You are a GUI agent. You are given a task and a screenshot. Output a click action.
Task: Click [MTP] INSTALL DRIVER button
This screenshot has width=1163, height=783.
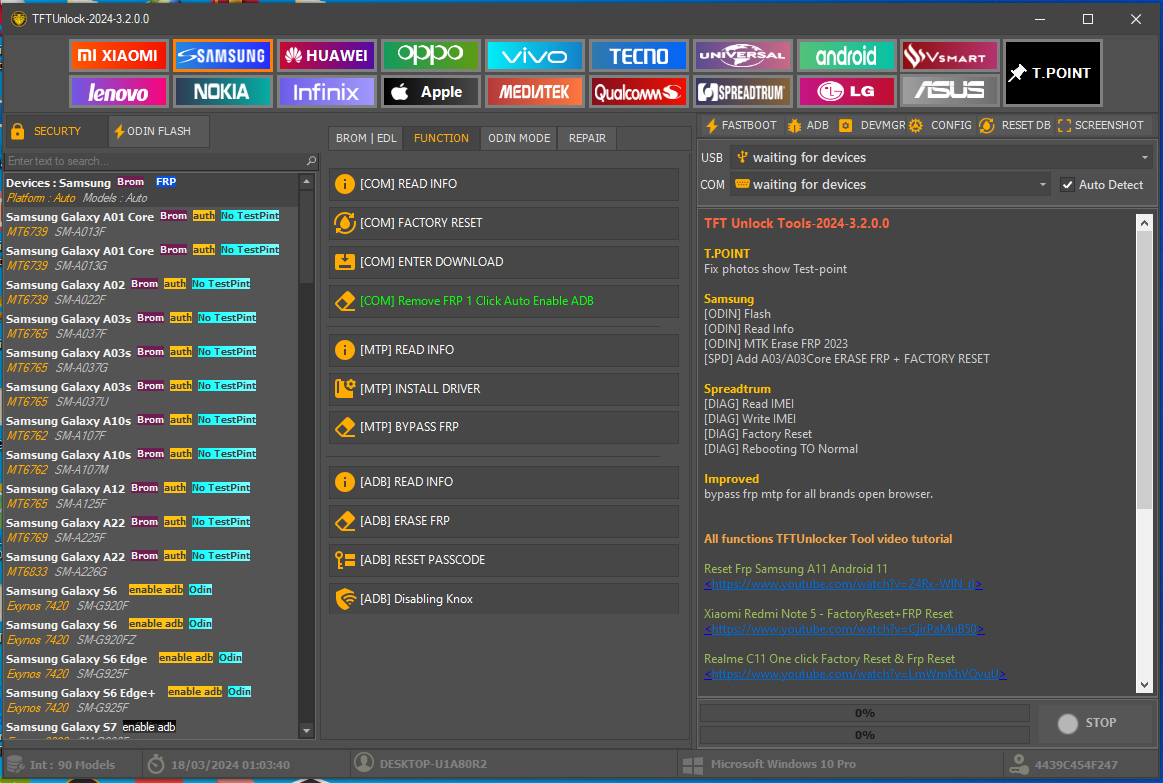click(504, 389)
